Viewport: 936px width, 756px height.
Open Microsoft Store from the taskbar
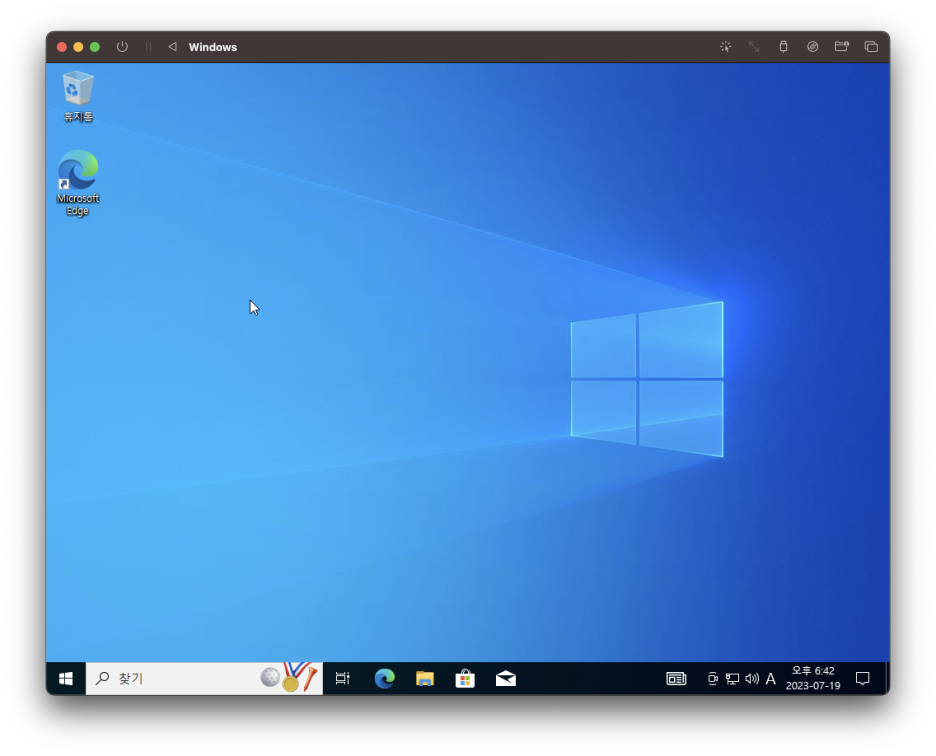coord(465,678)
